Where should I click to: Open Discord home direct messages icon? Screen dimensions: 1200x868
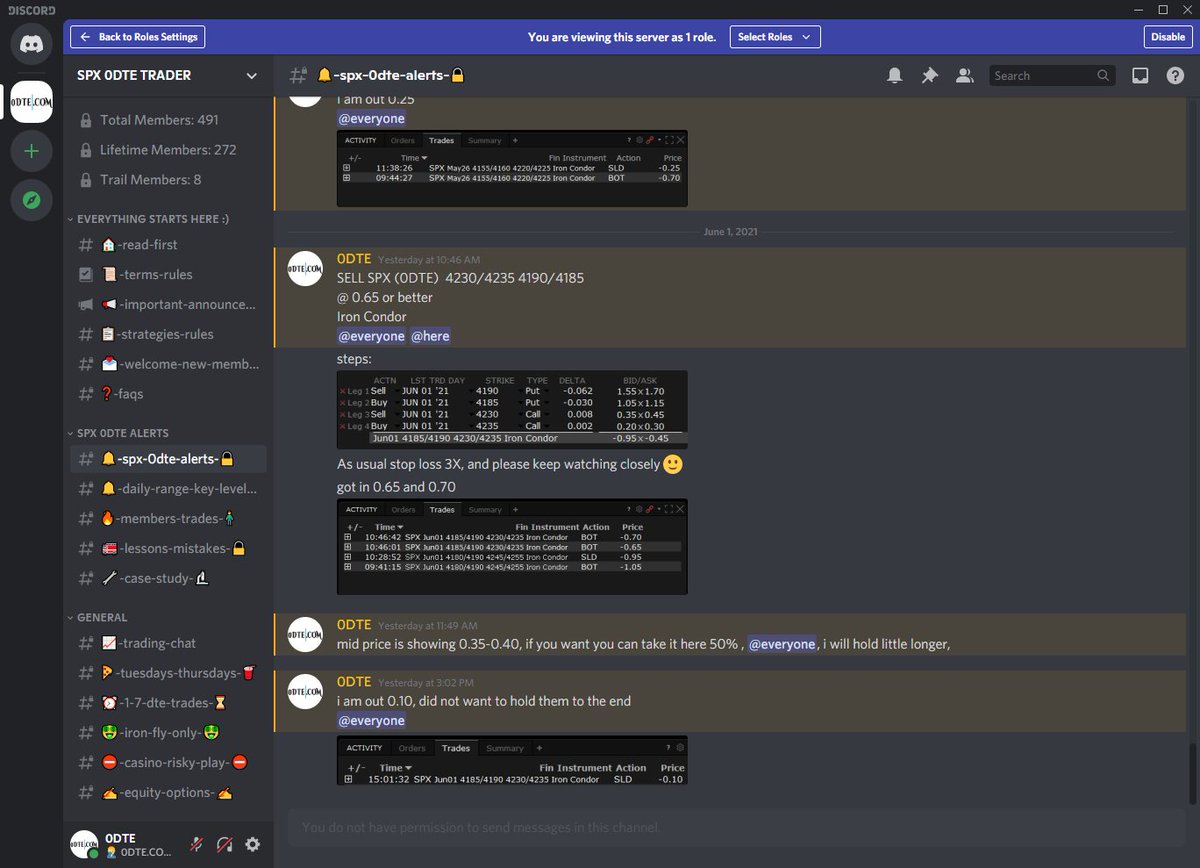click(31, 45)
